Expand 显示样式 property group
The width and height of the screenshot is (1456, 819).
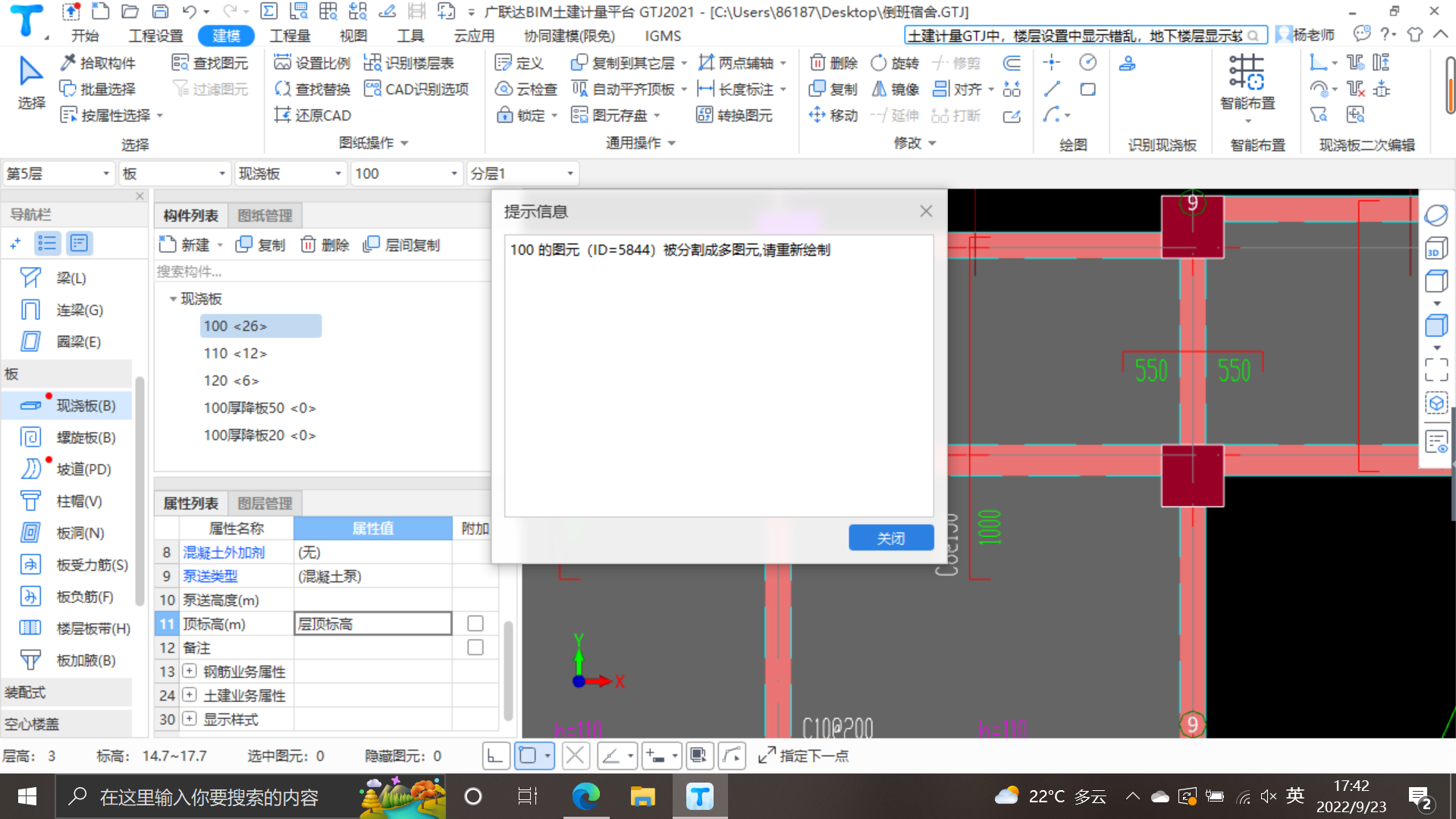[x=190, y=719]
